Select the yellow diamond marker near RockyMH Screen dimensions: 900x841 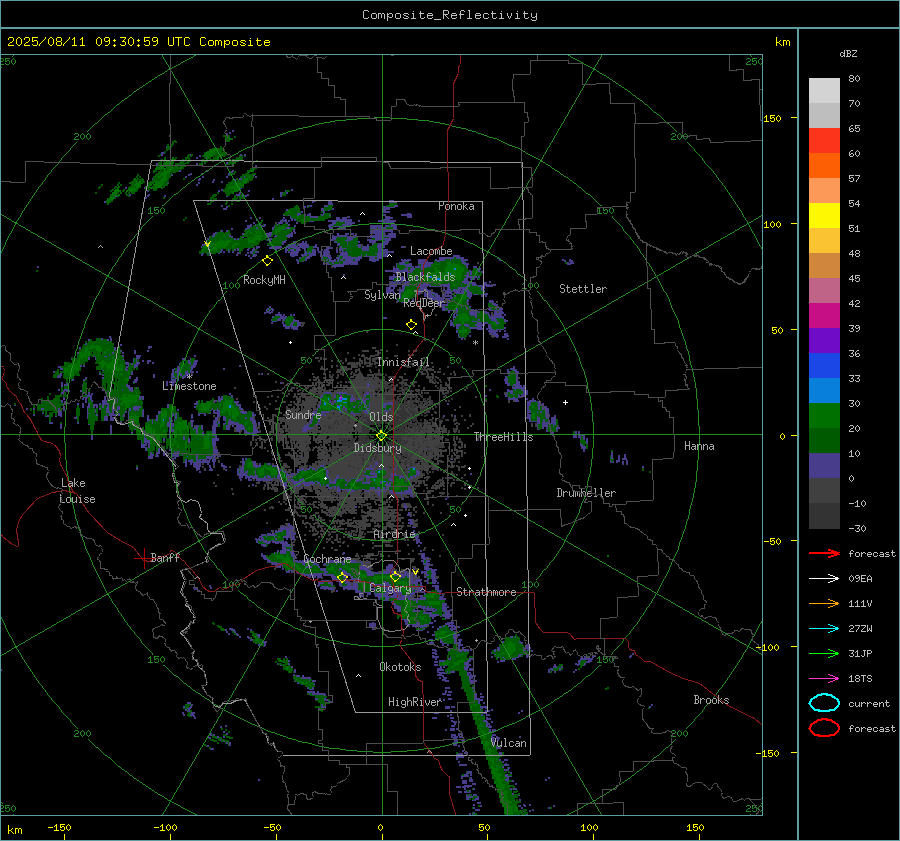[267, 261]
